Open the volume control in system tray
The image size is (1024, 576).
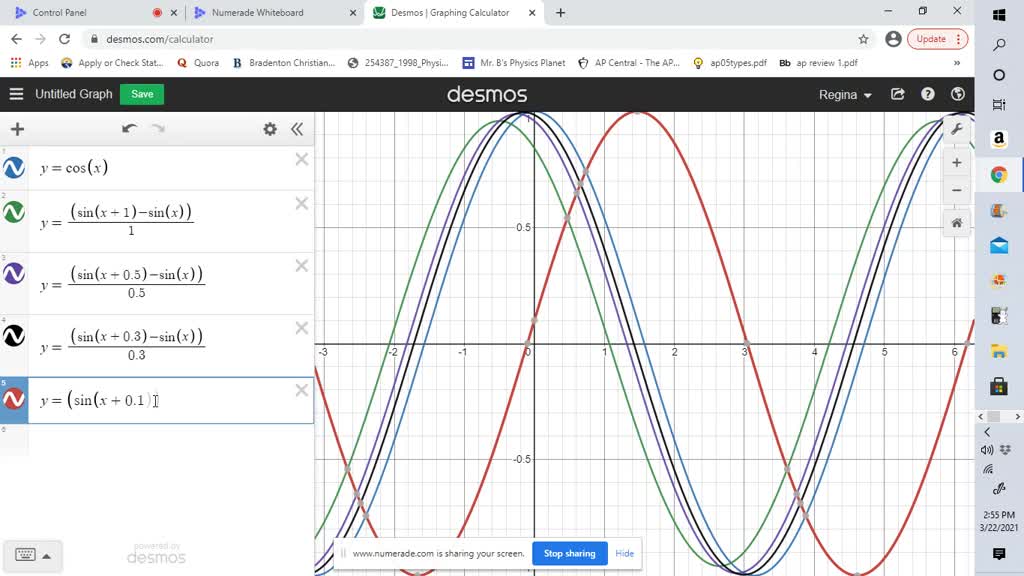click(987, 450)
